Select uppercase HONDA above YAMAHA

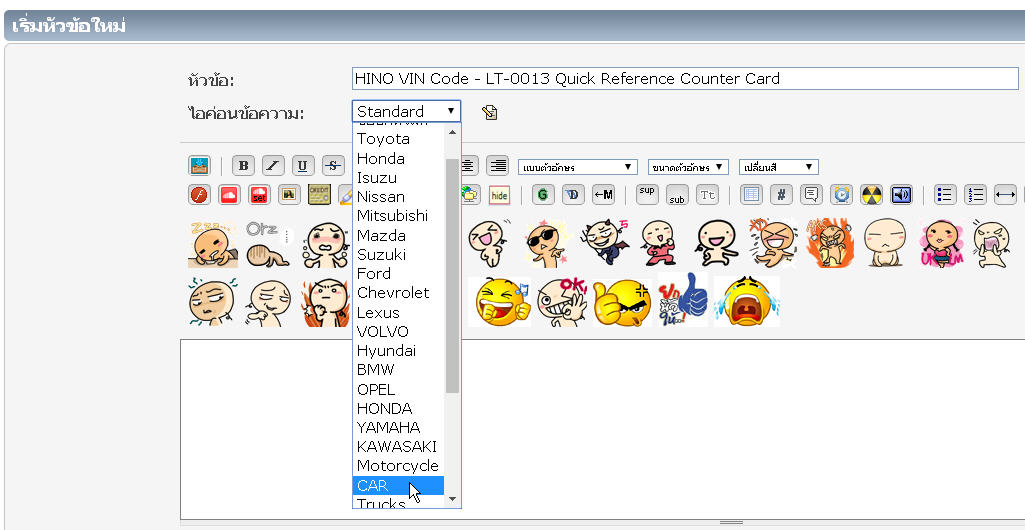tap(399, 408)
